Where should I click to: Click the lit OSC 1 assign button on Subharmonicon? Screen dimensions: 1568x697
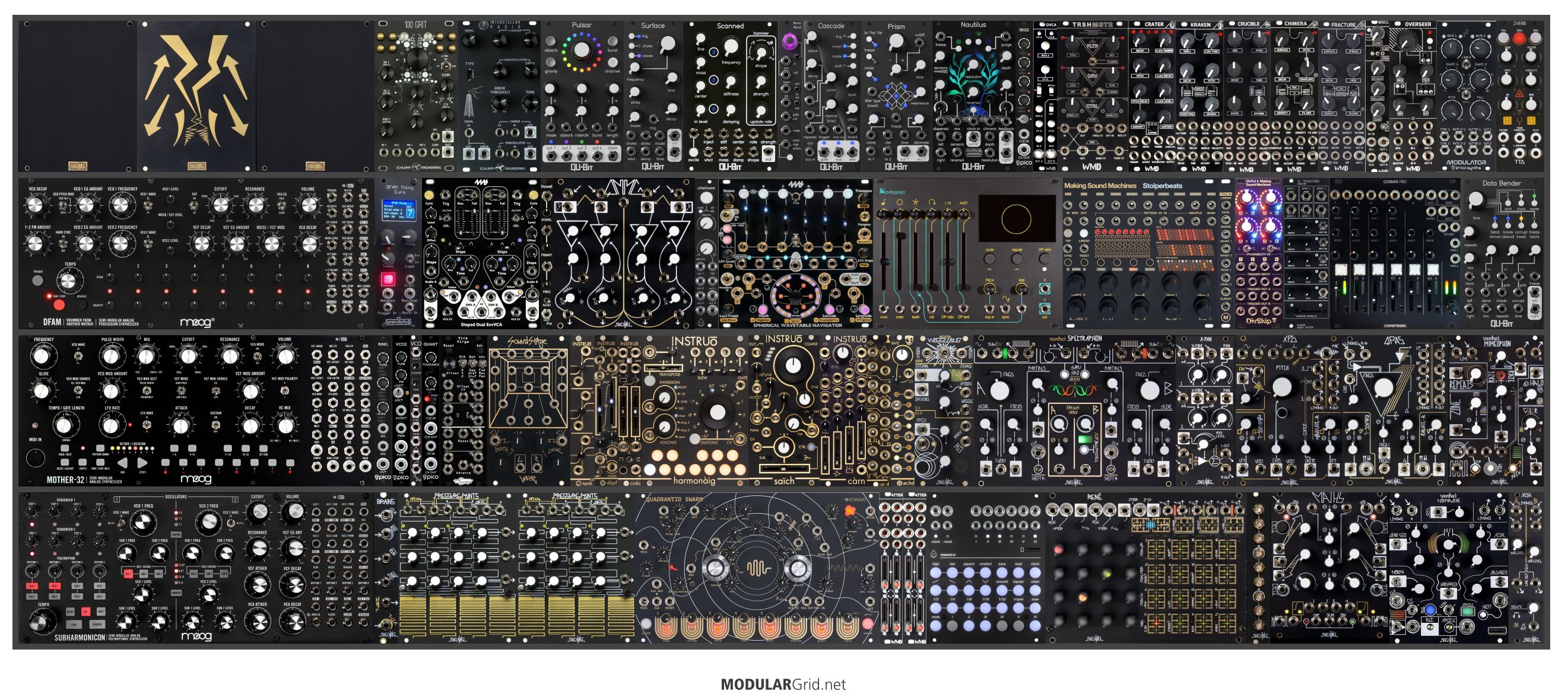click(128, 574)
